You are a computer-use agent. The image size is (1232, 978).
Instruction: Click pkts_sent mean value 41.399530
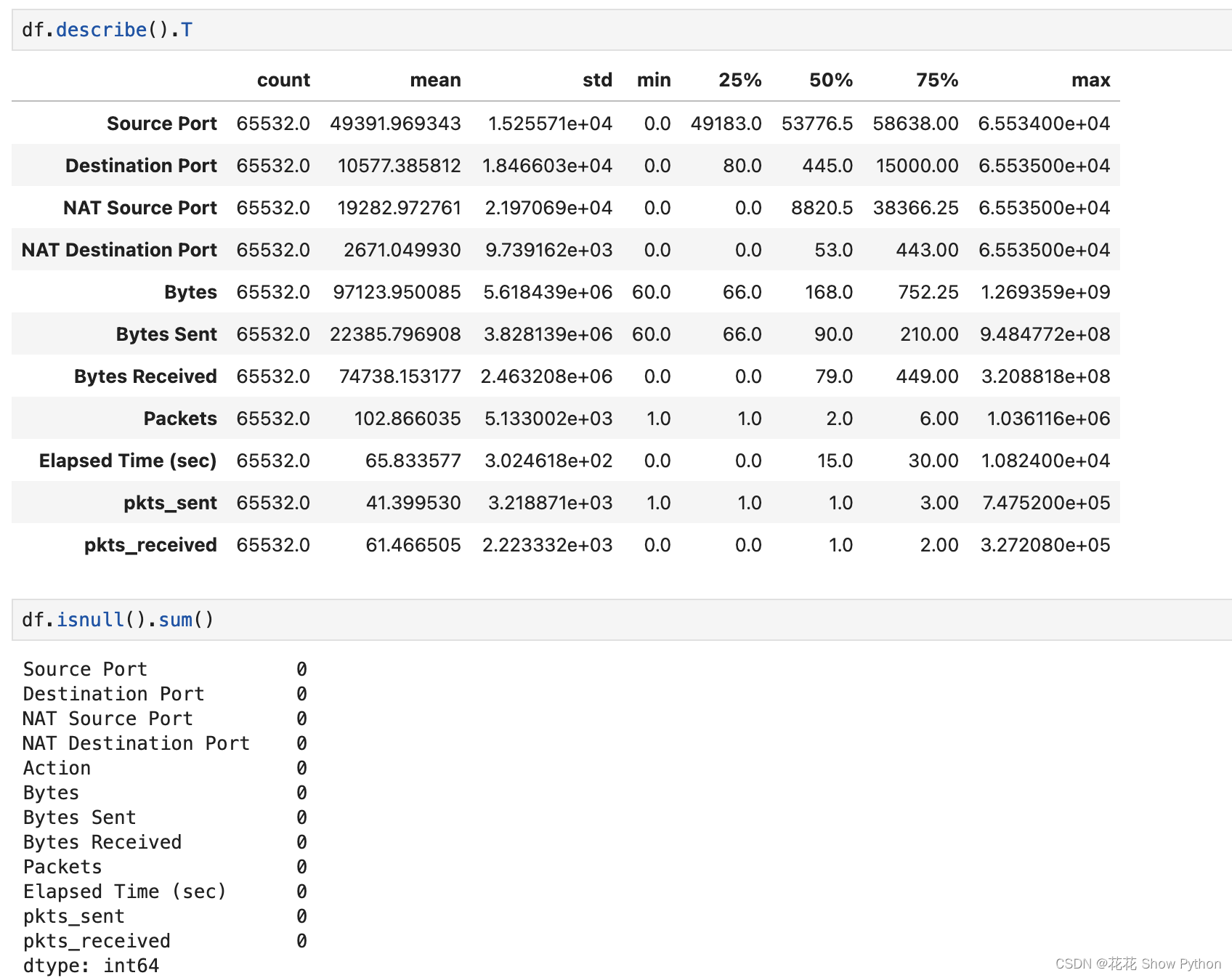click(x=413, y=503)
